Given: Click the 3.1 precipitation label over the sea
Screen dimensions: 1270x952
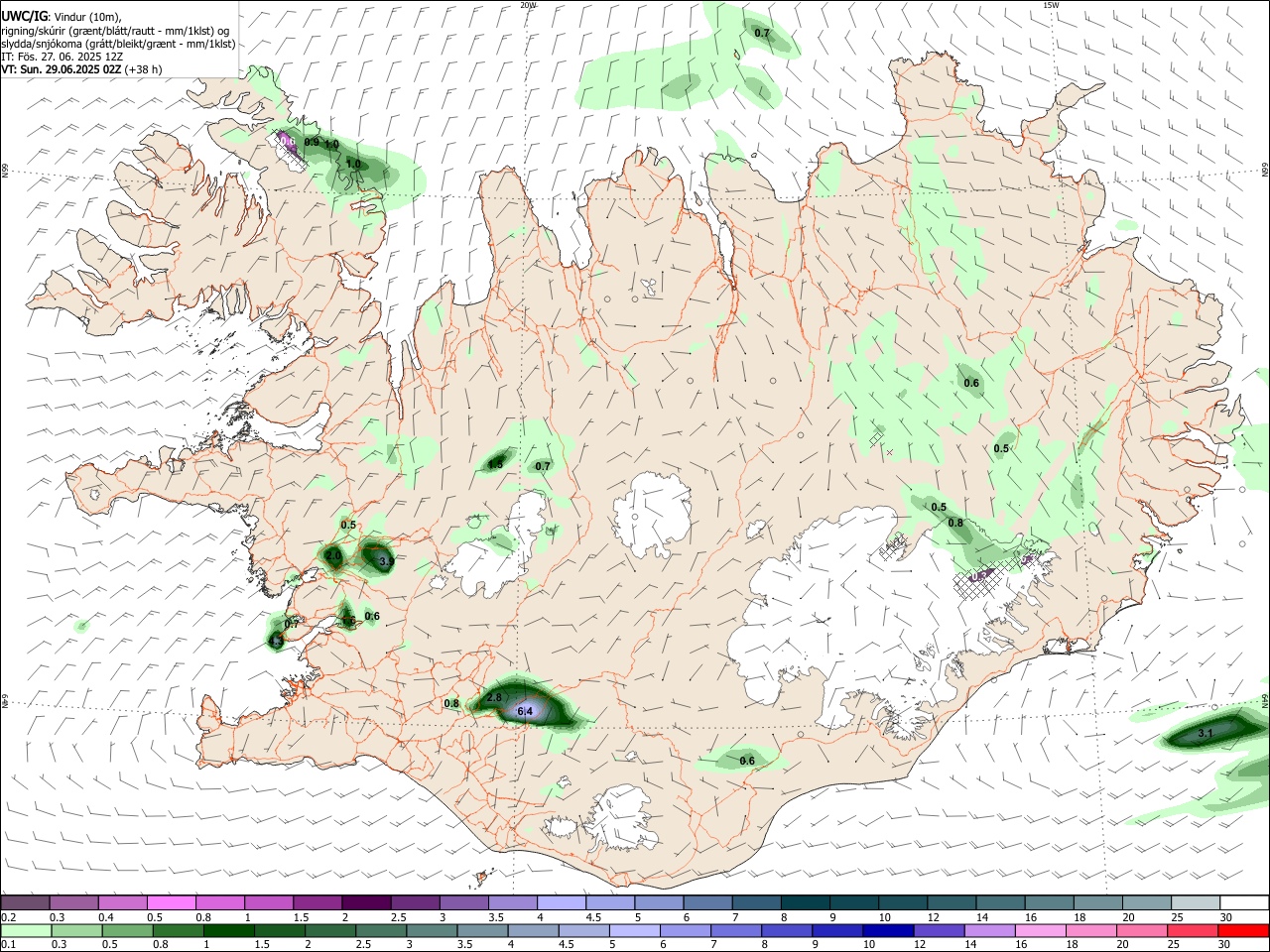Looking at the screenshot, I should click(x=1206, y=733).
